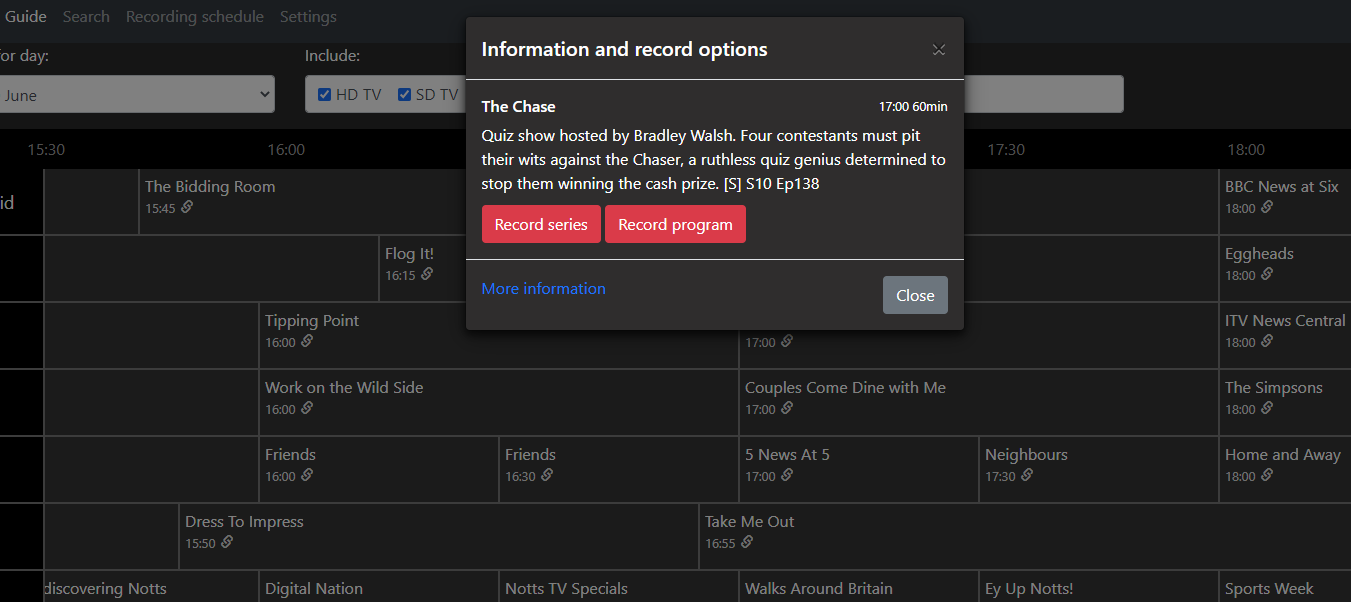The width and height of the screenshot is (1351, 602).
Task: Uncheck the SD TV checkbox
Action: pyautogui.click(x=404, y=95)
